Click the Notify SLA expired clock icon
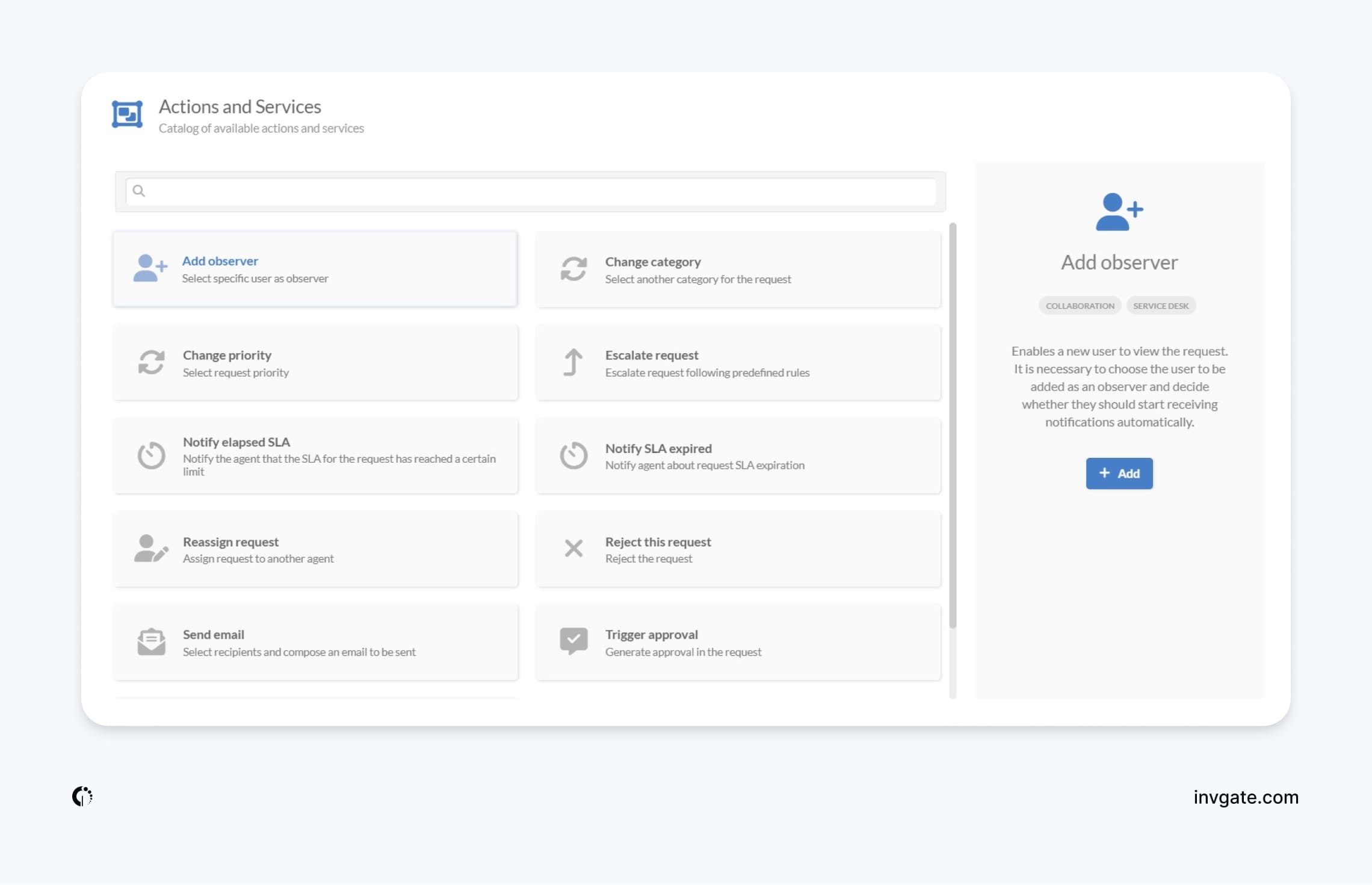The image size is (1372, 885). coord(573,455)
